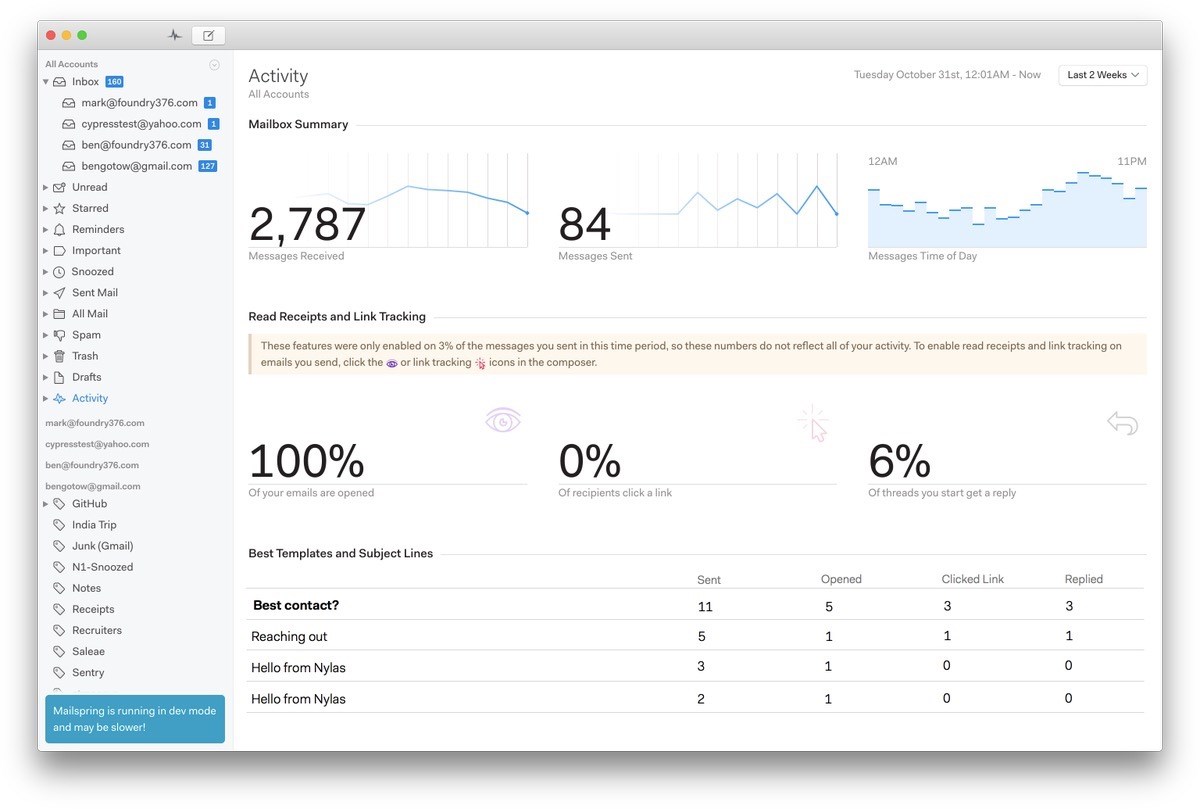The image size is (1200, 809).
Task: Open the Last 2 Weeks dropdown
Action: point(1102,75)
